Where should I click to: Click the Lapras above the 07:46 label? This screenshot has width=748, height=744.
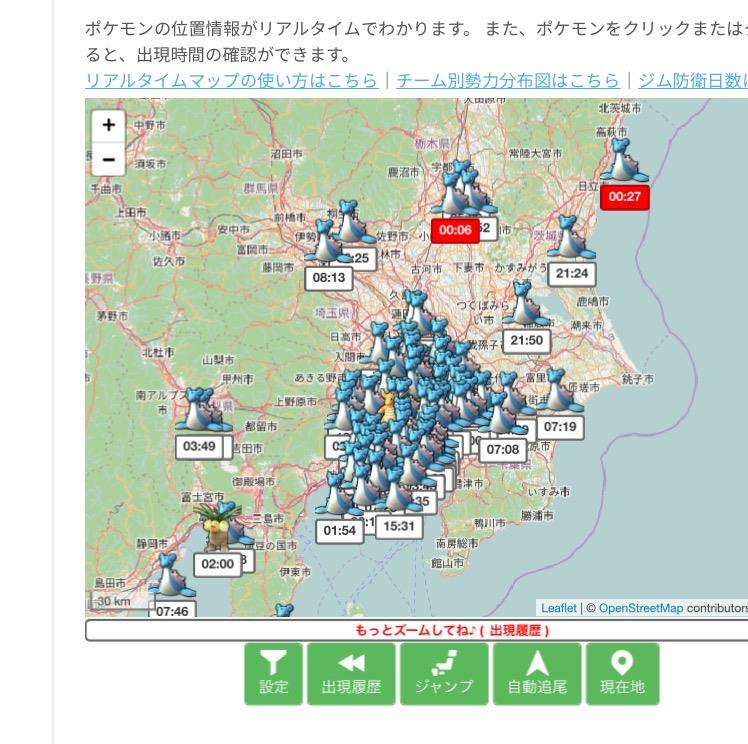(x=171, y=575)
